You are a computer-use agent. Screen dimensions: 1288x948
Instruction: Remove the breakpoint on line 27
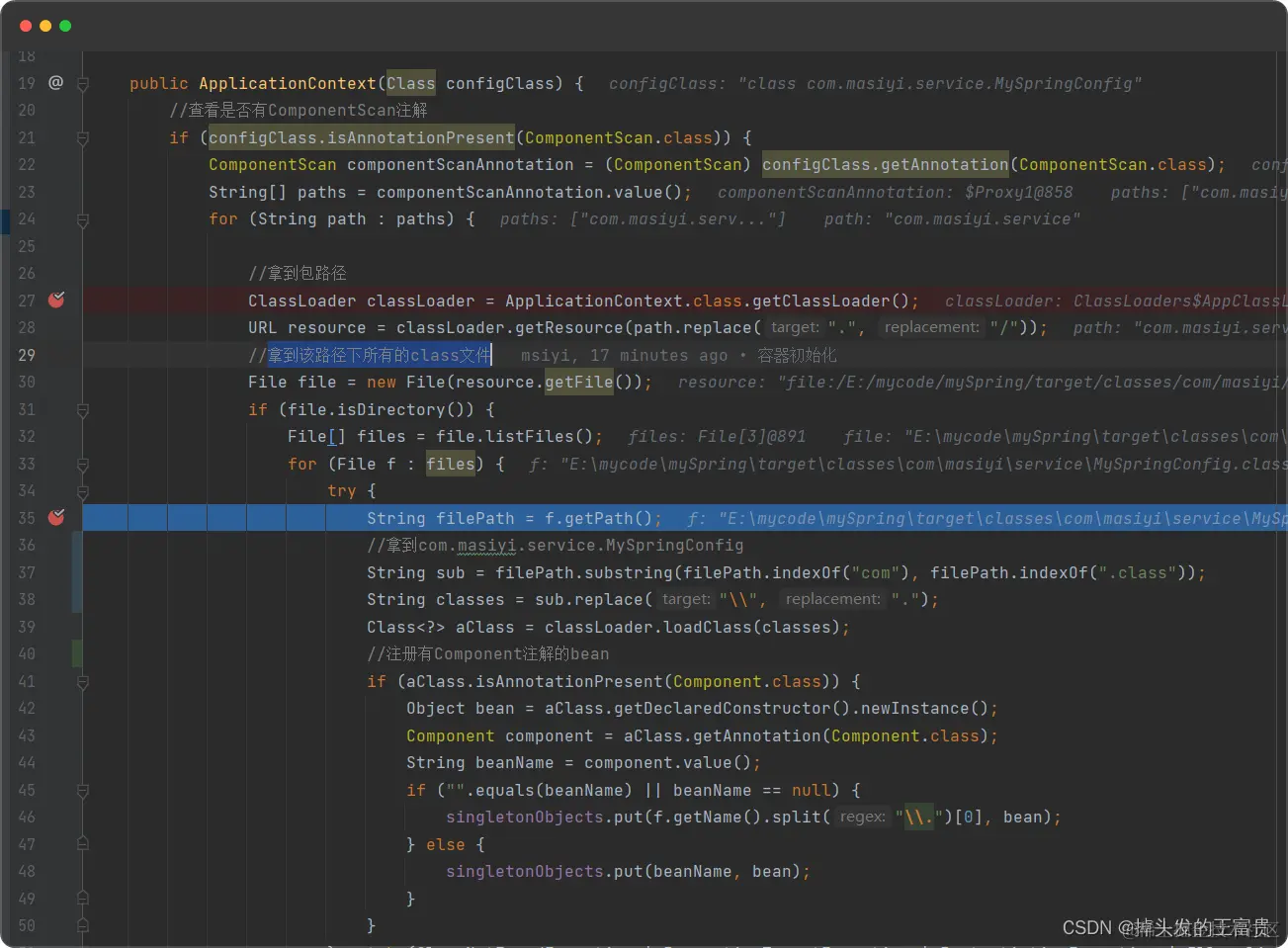pyautogui.click(x=56, y=300)
